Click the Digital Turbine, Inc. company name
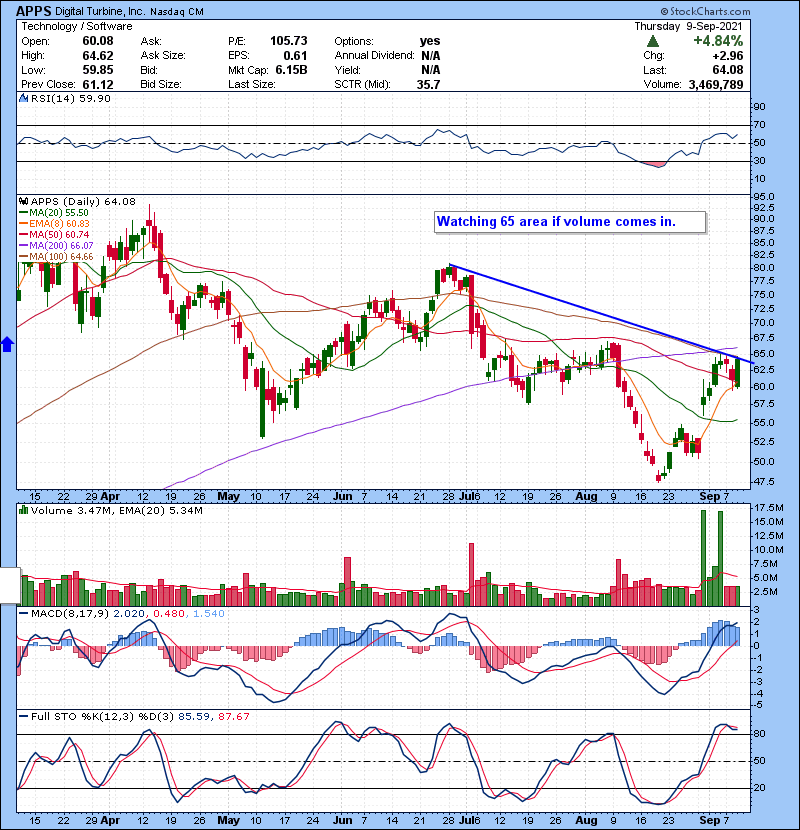This screenshot has height=830, width=800. click(x=100, y=11)
